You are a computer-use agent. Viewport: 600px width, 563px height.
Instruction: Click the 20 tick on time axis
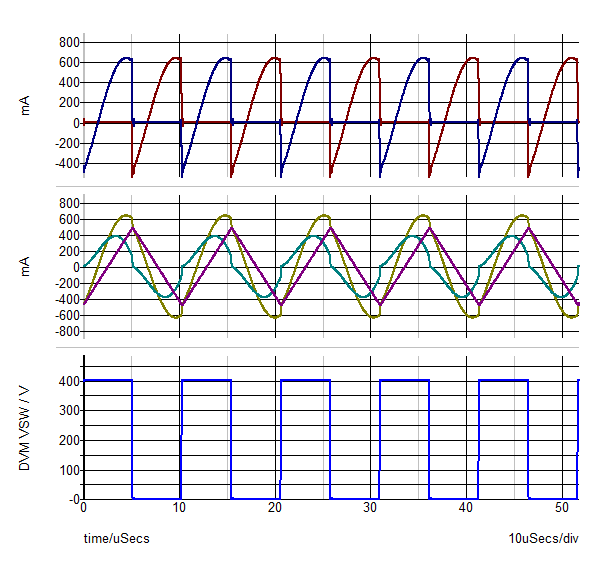coord(275,508)
